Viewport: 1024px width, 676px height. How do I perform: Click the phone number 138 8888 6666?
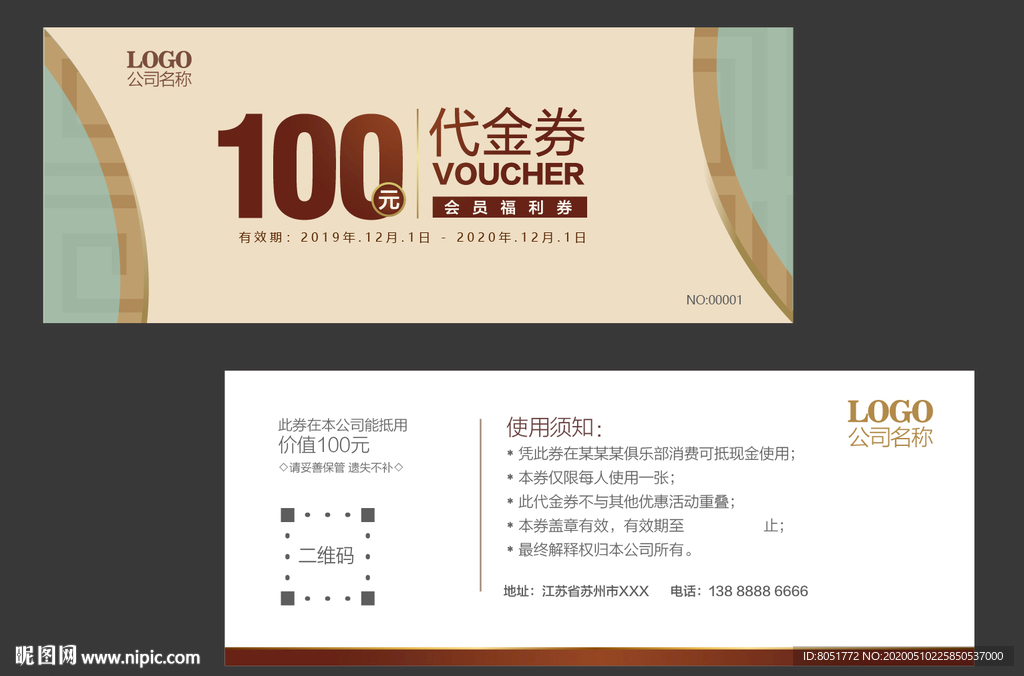tap(758, 591)
